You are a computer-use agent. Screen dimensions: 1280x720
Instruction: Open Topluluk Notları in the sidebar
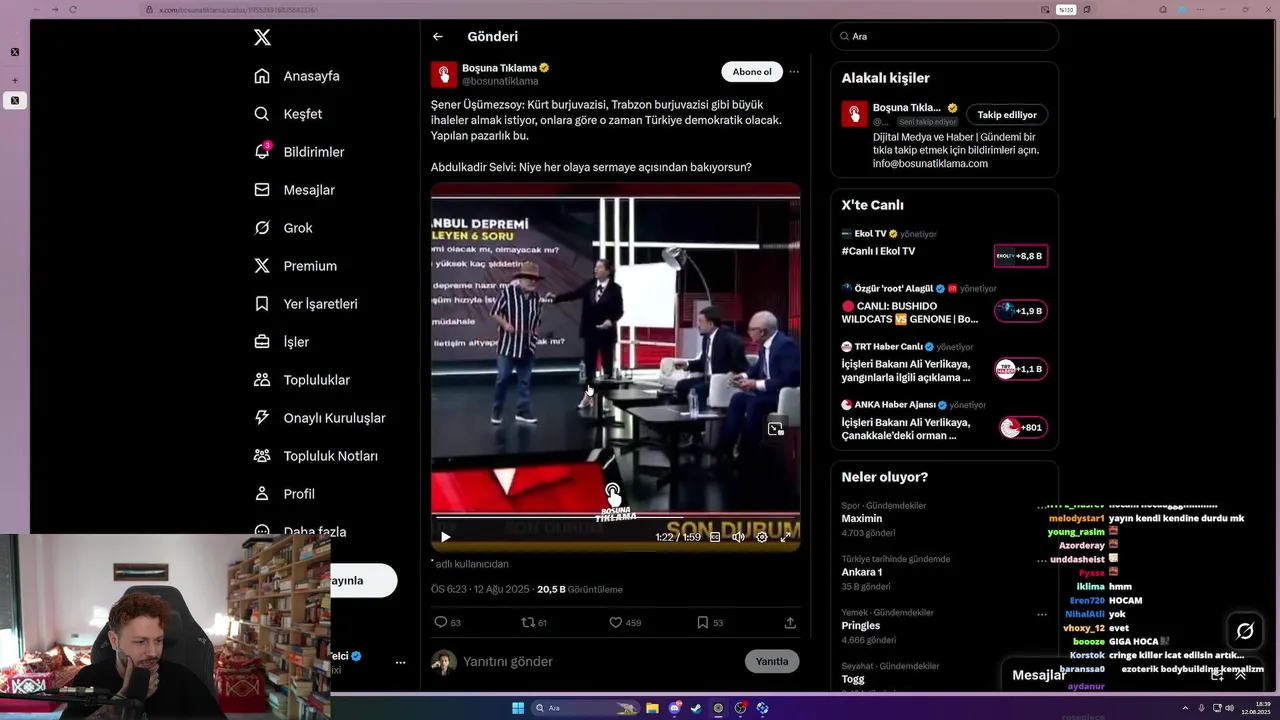315,456
